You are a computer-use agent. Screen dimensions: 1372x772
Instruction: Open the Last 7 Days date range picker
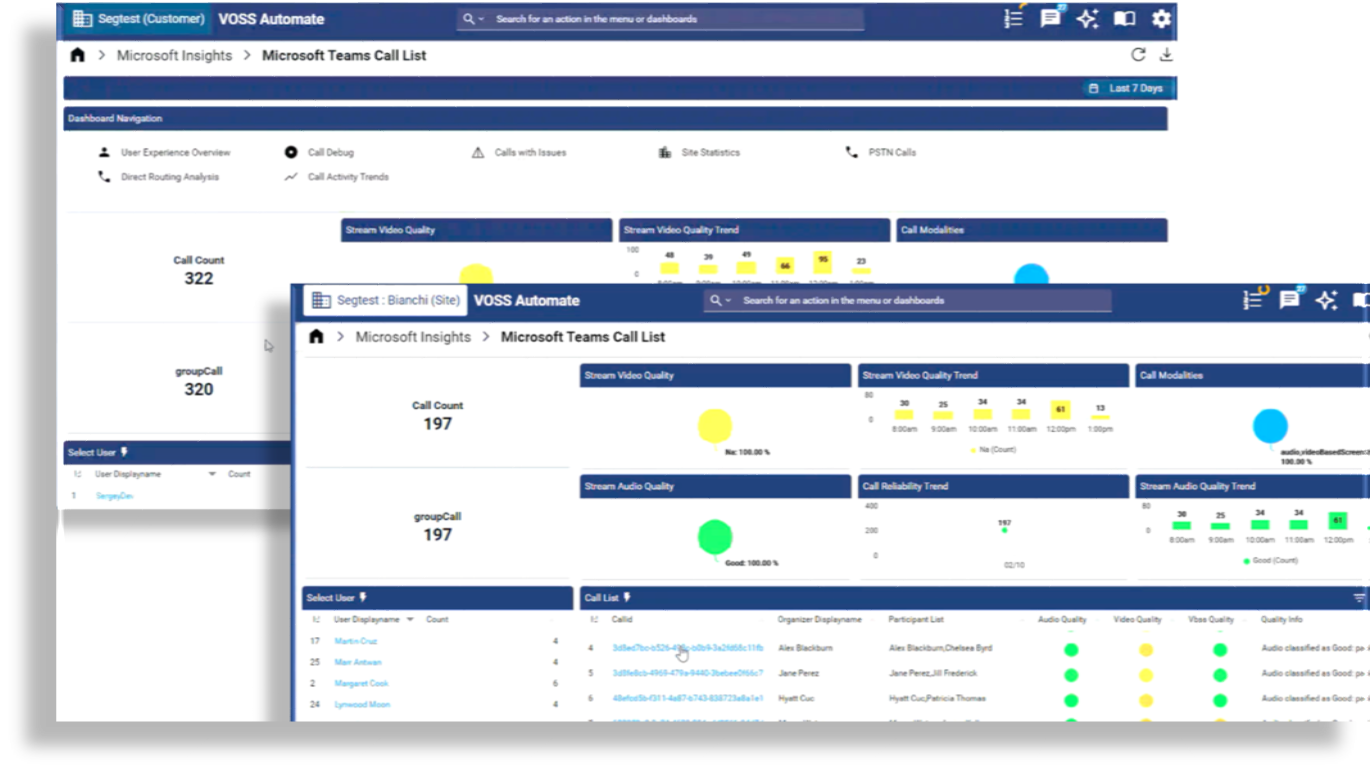pyautogui.click(x=1127, y=88)
